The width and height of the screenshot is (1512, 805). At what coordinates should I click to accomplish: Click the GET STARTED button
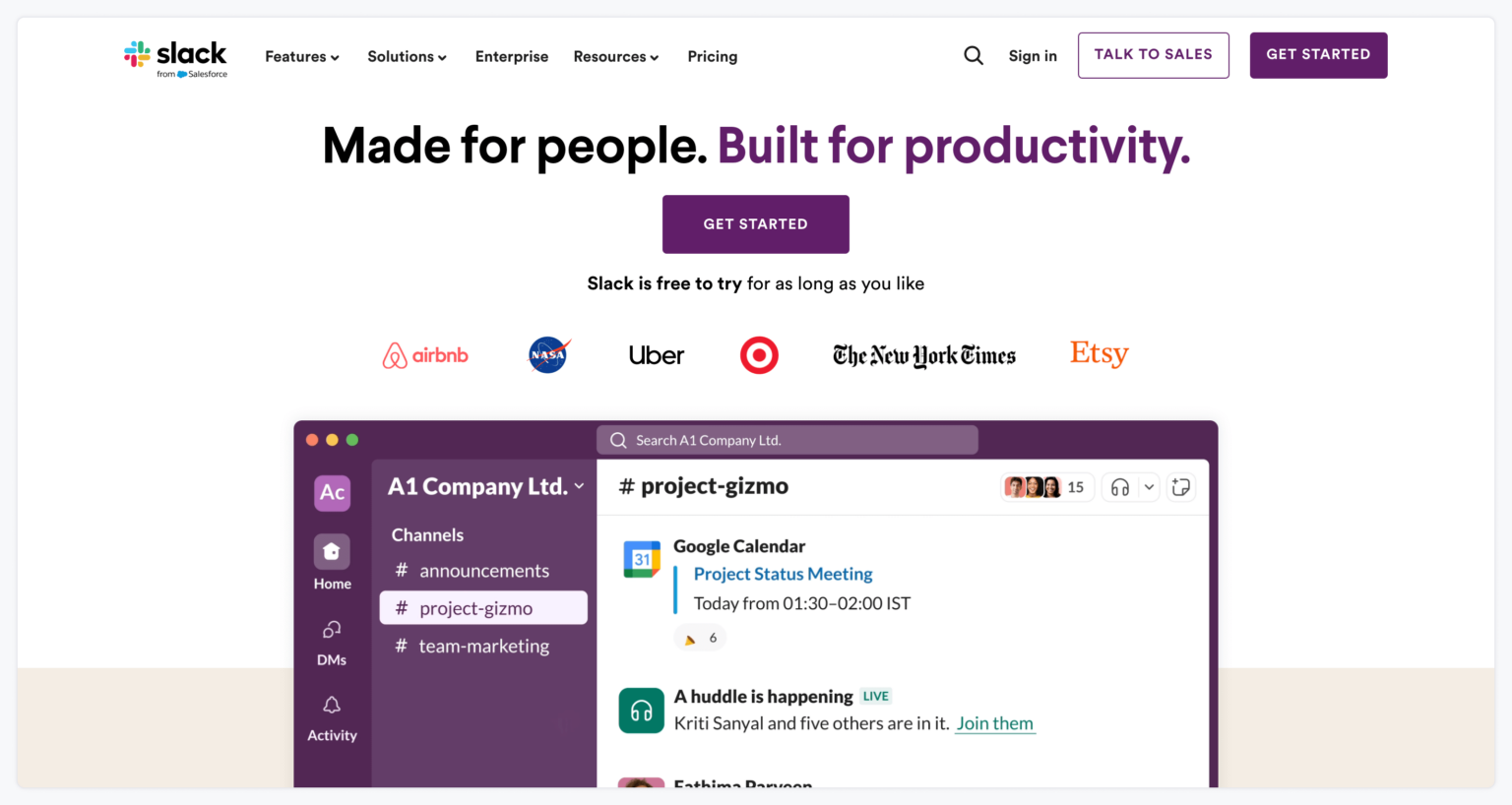click(755, 223)
